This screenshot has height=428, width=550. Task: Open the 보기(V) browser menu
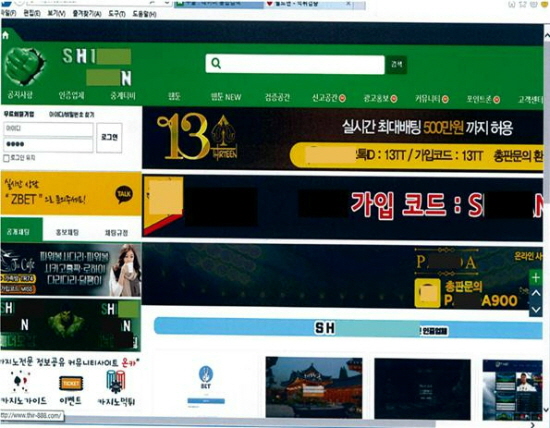click(x=56, y=13)
